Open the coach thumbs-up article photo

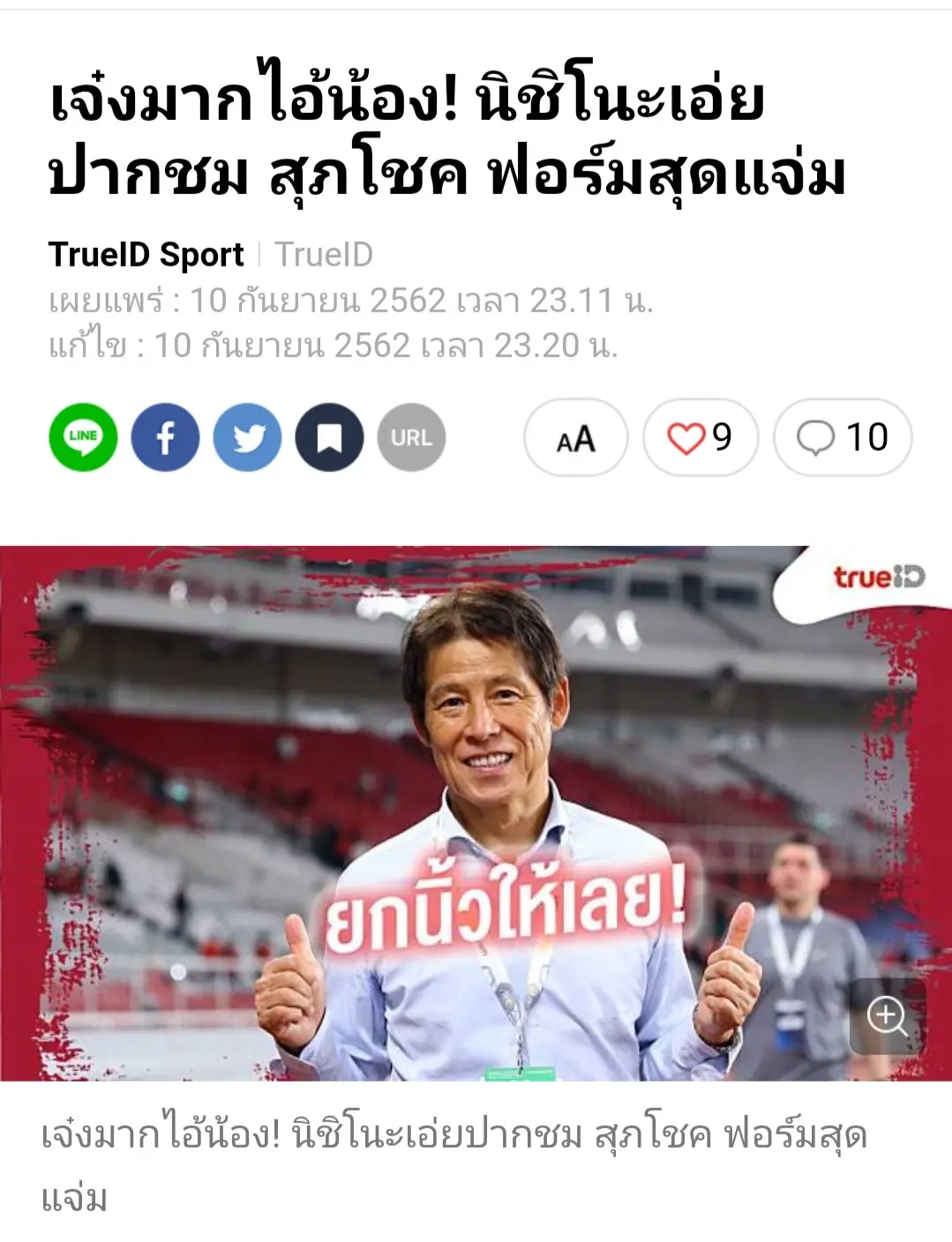coord(476,813)
